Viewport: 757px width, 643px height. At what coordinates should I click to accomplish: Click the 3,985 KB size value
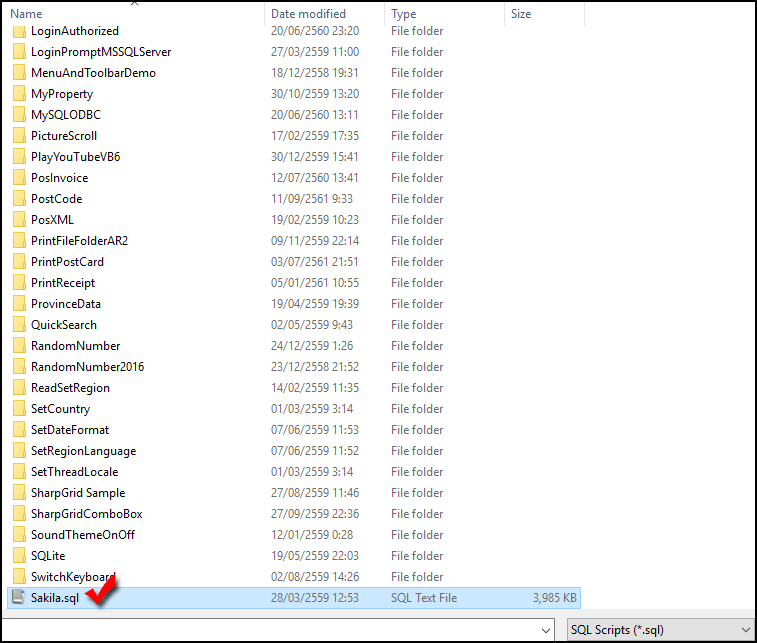click(x=555, y=598)
